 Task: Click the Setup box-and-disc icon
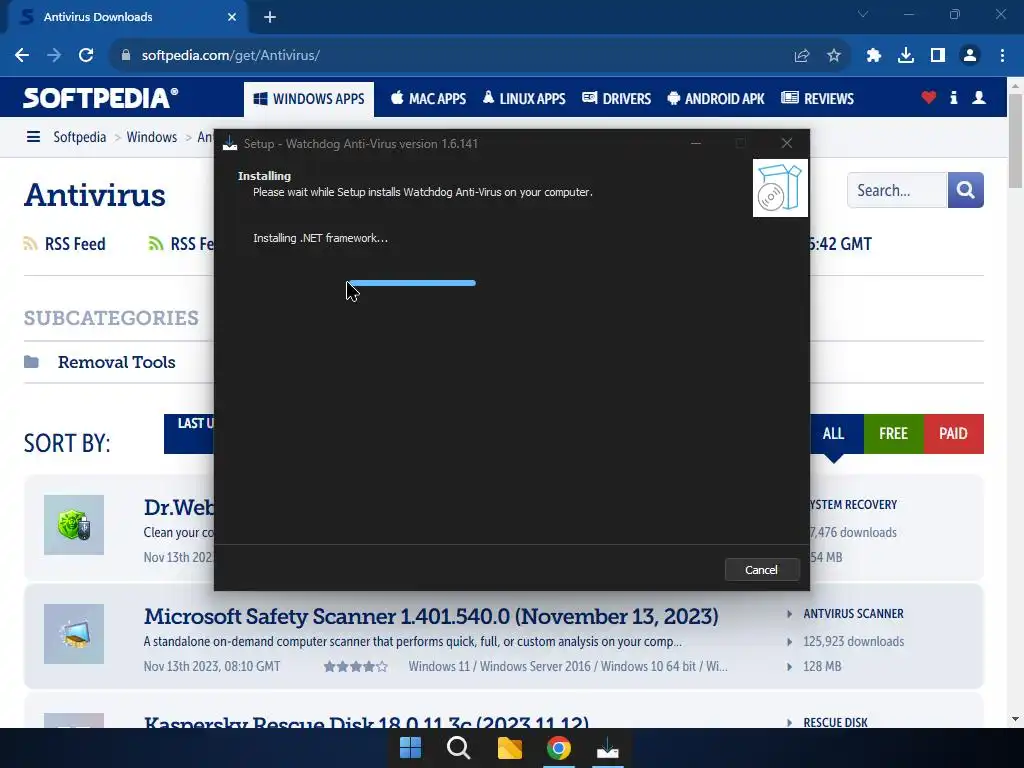pyautogui.click(x=780, y=188)
